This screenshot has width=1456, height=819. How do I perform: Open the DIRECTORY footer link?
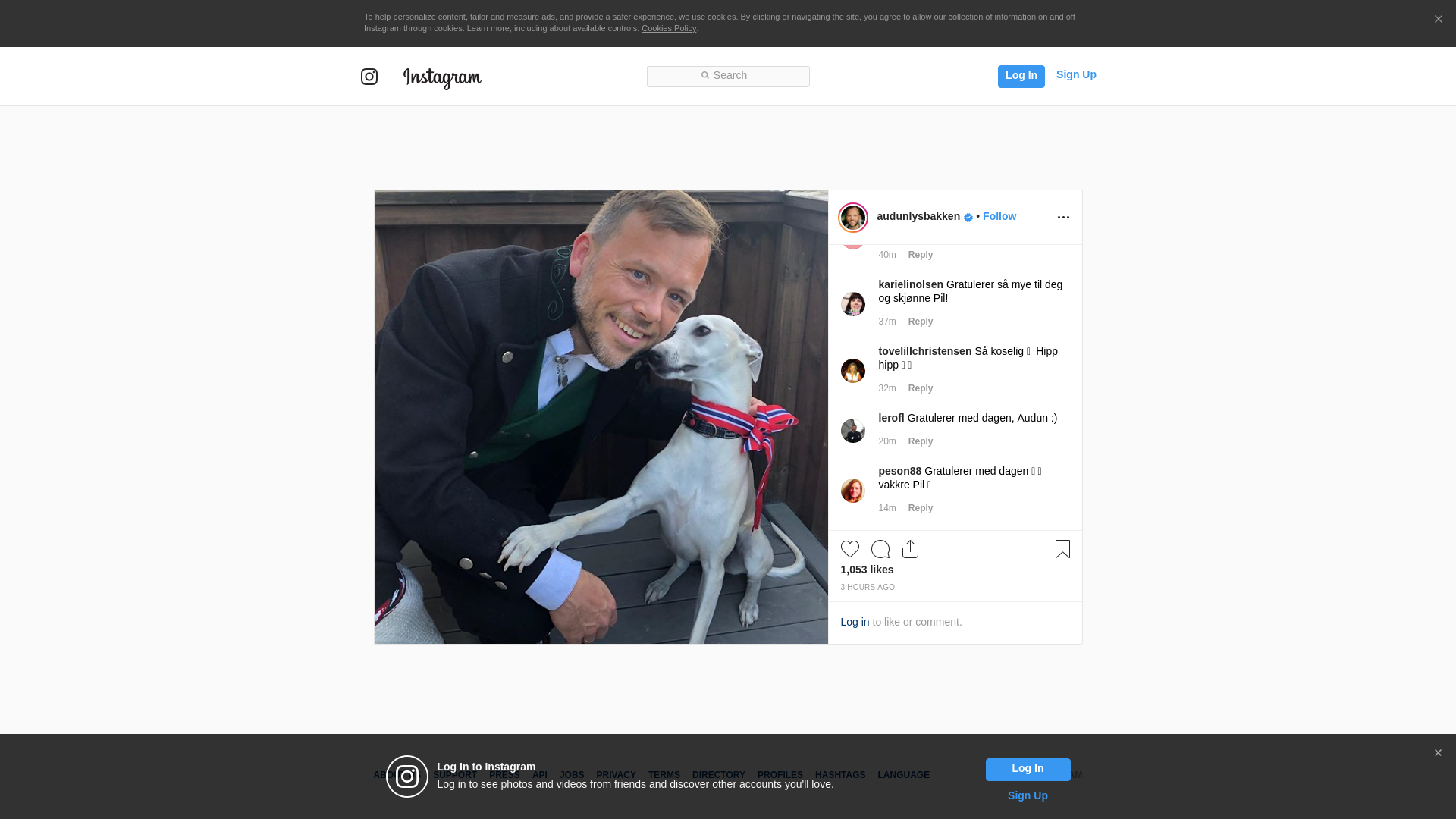point(719,775)
